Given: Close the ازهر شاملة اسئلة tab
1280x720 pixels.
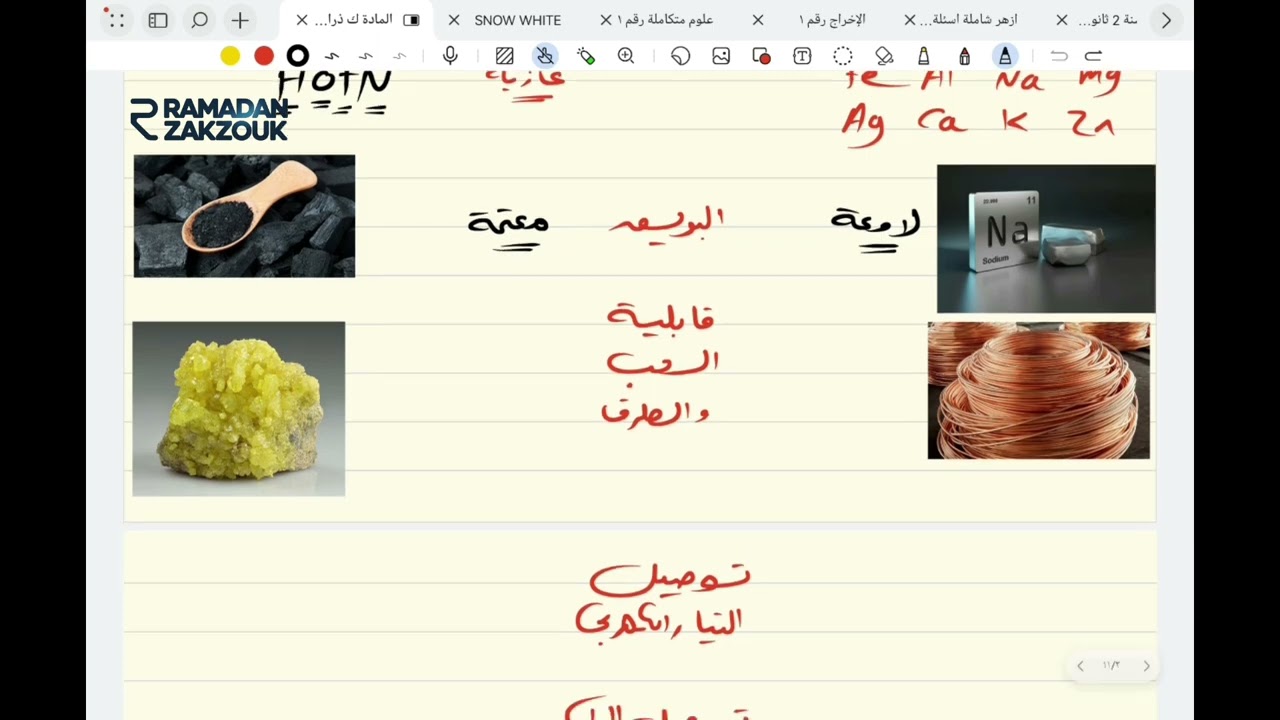Looking at the screenshot, I should point(910,20).
